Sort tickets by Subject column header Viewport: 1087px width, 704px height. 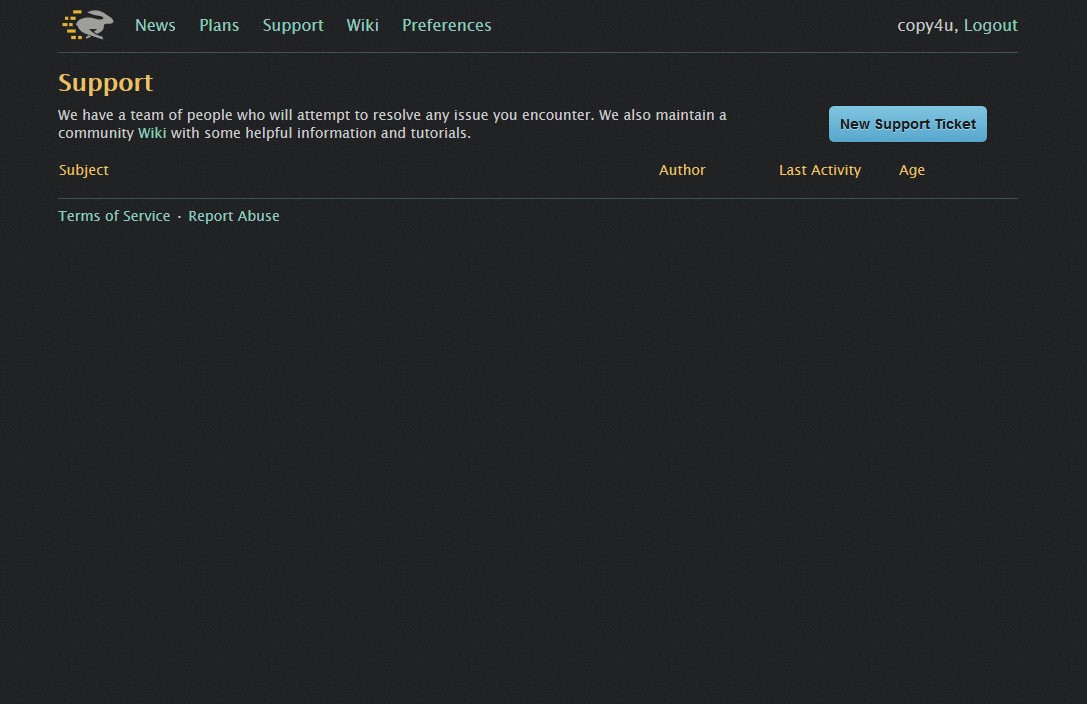pos(84,170)
